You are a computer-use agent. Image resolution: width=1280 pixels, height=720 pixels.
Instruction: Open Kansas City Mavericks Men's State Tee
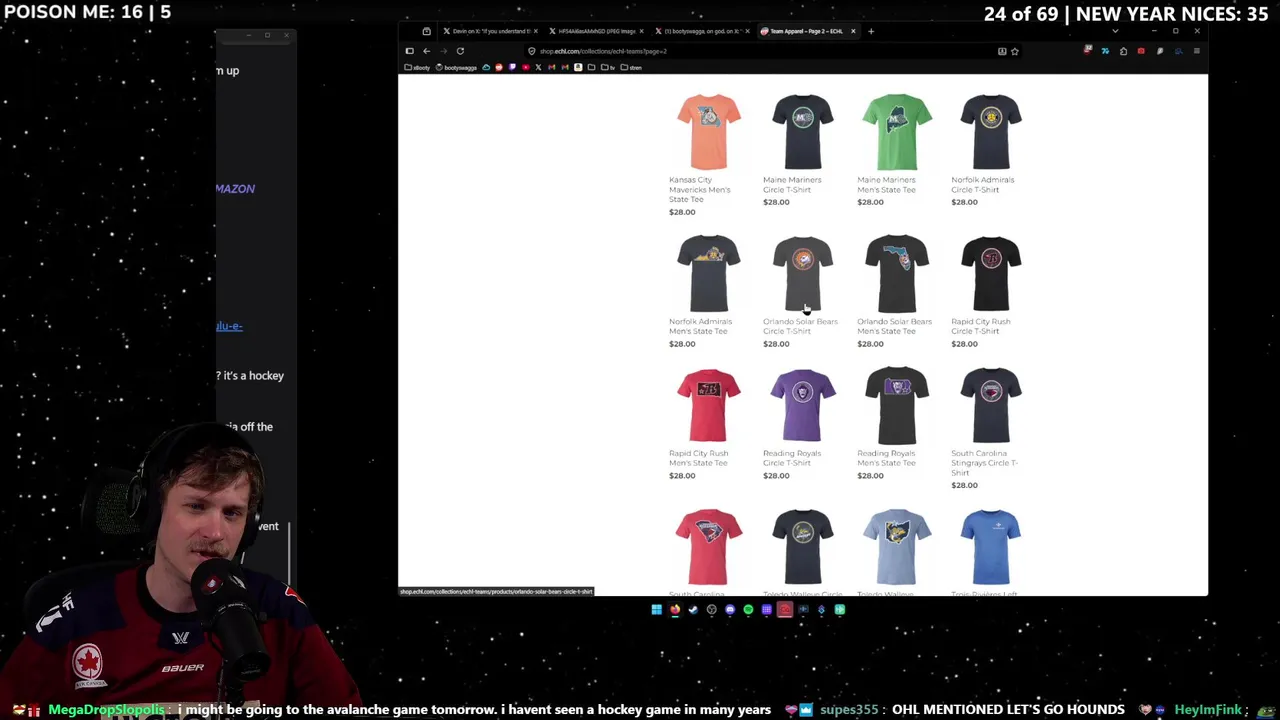[700, 189]
